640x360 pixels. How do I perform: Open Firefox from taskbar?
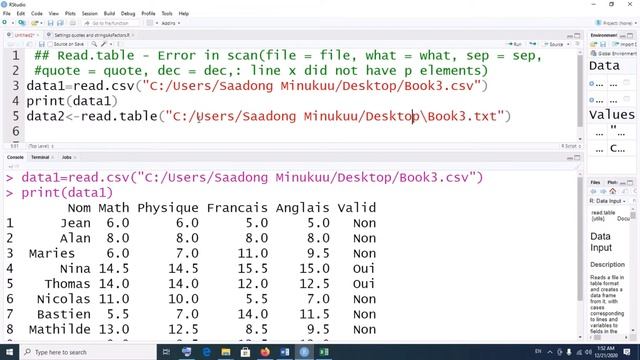(x=265, y=352)
